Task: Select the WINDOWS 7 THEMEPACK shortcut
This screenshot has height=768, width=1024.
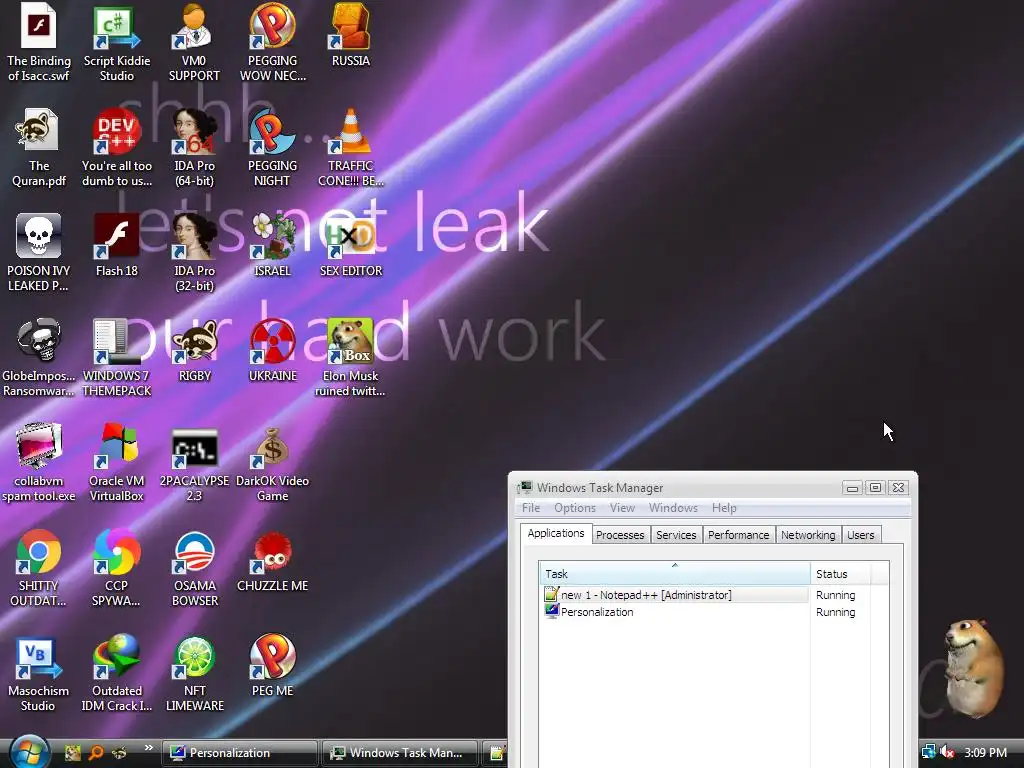Action: (x=116, y=358)
